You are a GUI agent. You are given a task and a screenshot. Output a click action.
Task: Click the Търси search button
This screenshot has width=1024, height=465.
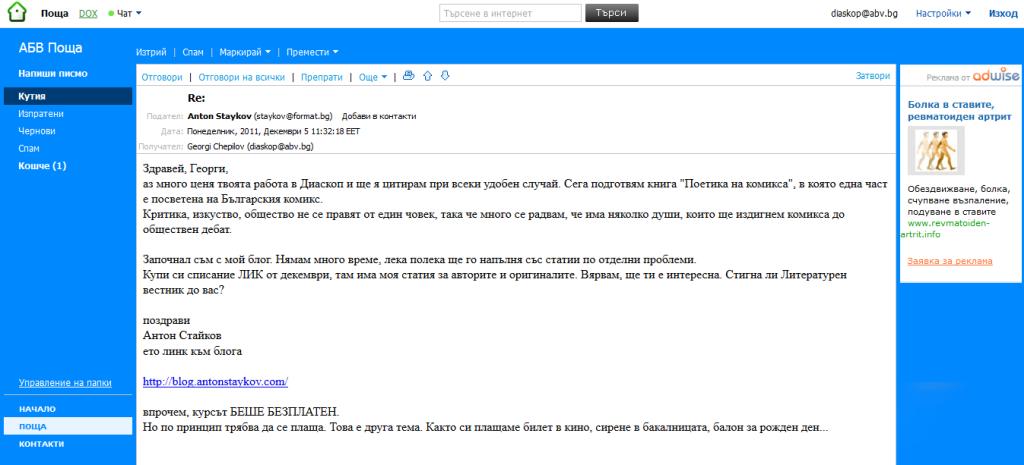(x=611, y=13)
